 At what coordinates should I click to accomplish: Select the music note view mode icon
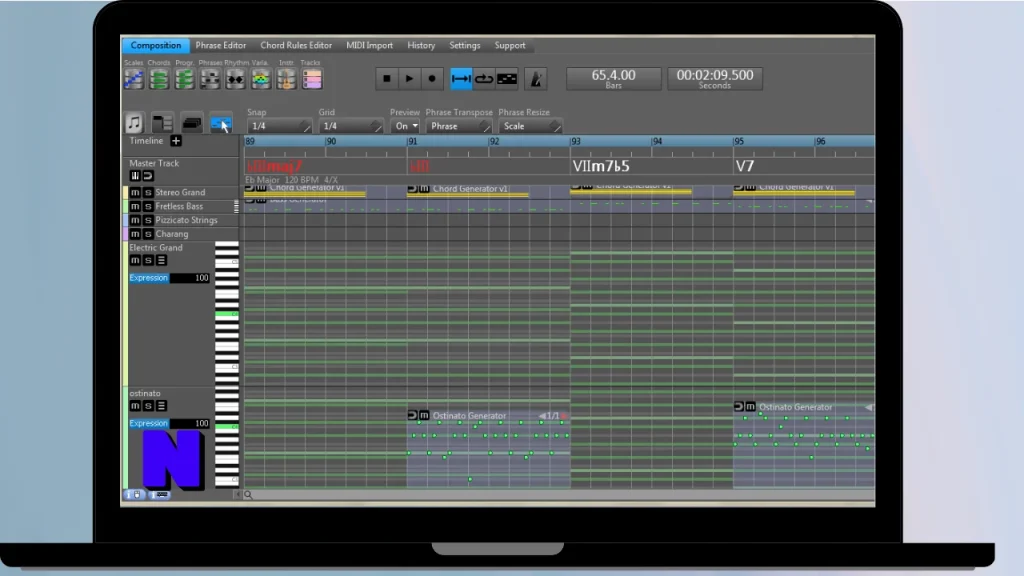[x=134, y=123]
